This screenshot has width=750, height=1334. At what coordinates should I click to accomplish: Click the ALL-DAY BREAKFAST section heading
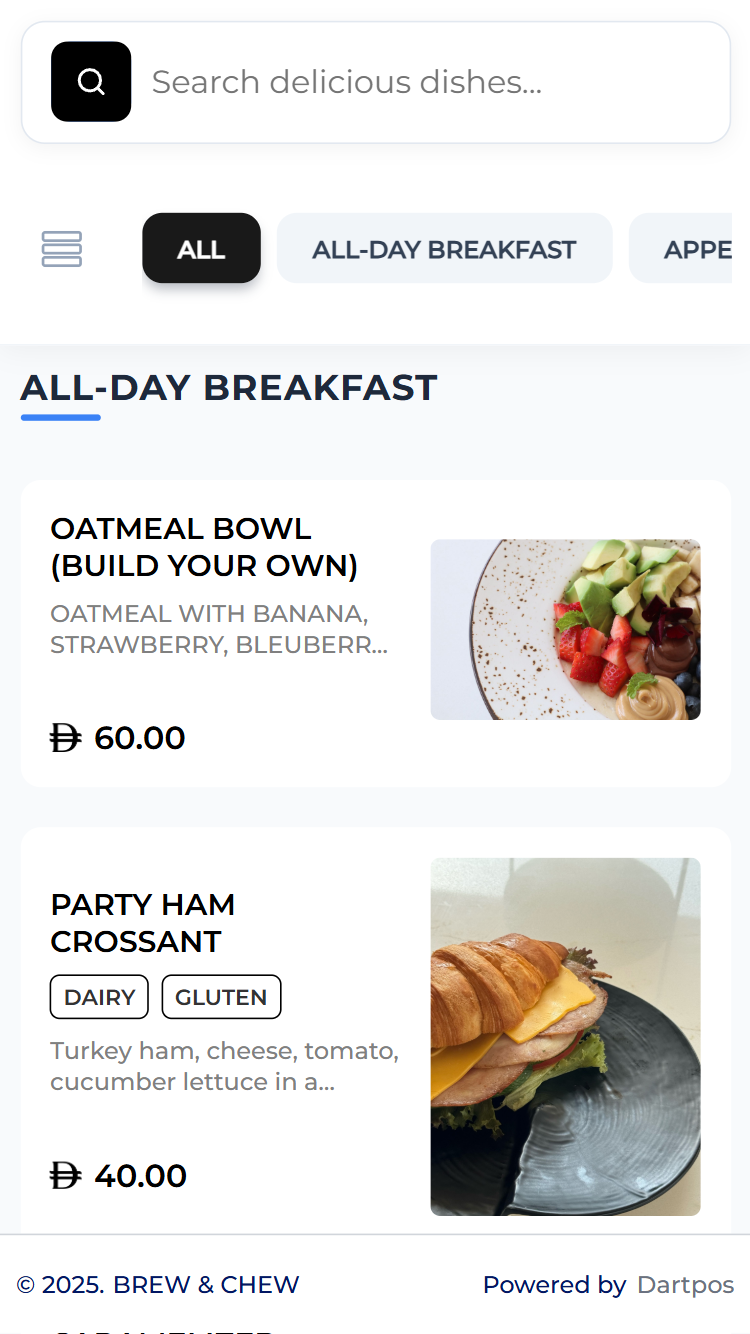pos(229,388)
